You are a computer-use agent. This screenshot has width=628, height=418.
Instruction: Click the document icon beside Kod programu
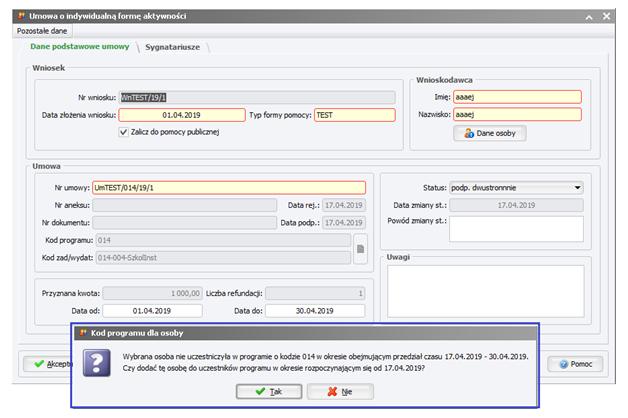[x=360, y=249]
